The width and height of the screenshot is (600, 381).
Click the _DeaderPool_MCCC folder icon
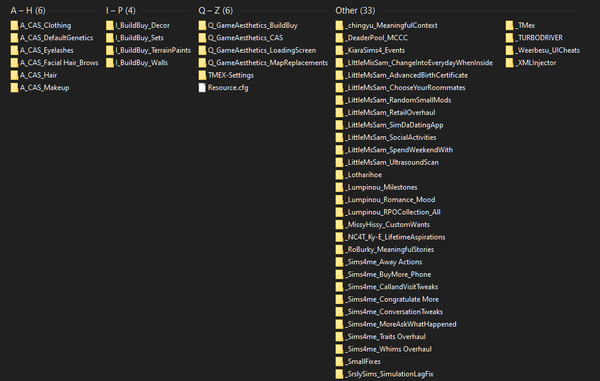pyautogui.click(x=339, y=38)
